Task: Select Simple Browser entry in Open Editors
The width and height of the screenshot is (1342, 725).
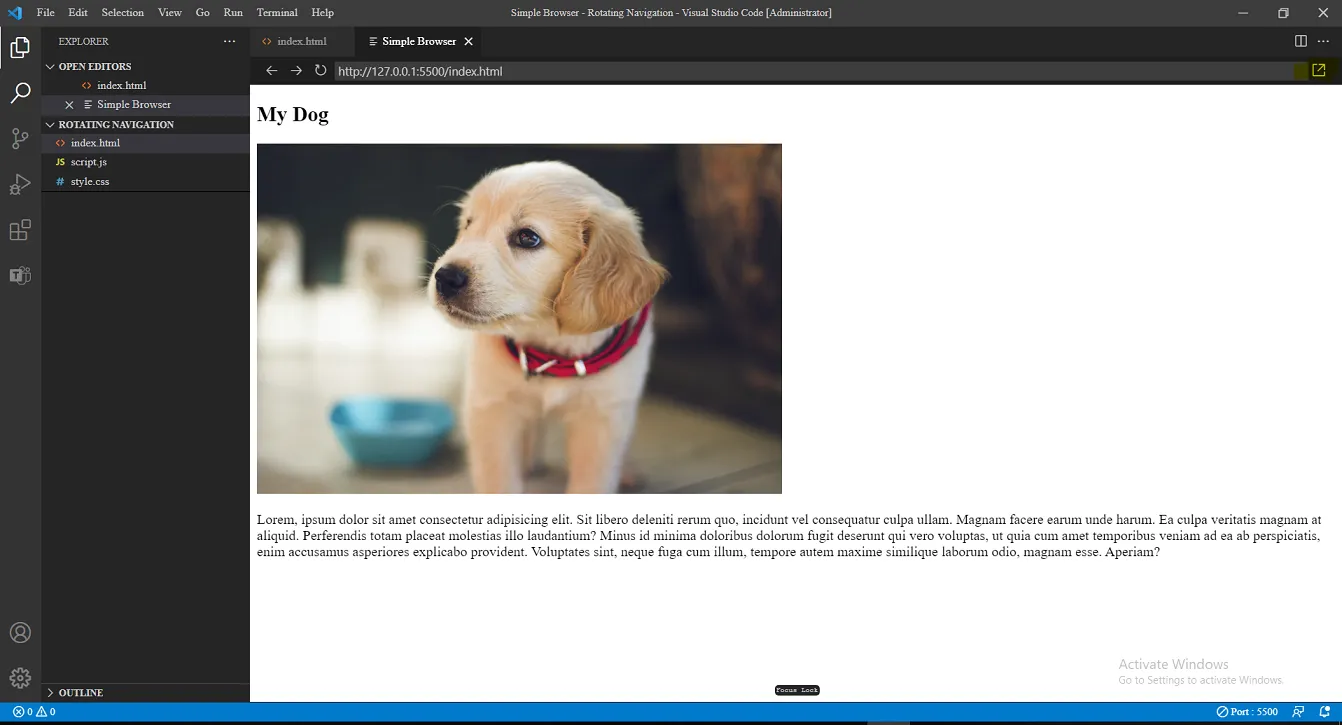Action: point(145,105)
